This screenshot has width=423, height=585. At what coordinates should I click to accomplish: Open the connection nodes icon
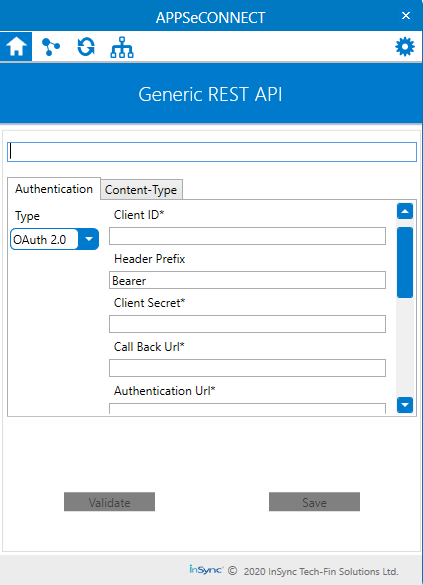tap(51, 47)
